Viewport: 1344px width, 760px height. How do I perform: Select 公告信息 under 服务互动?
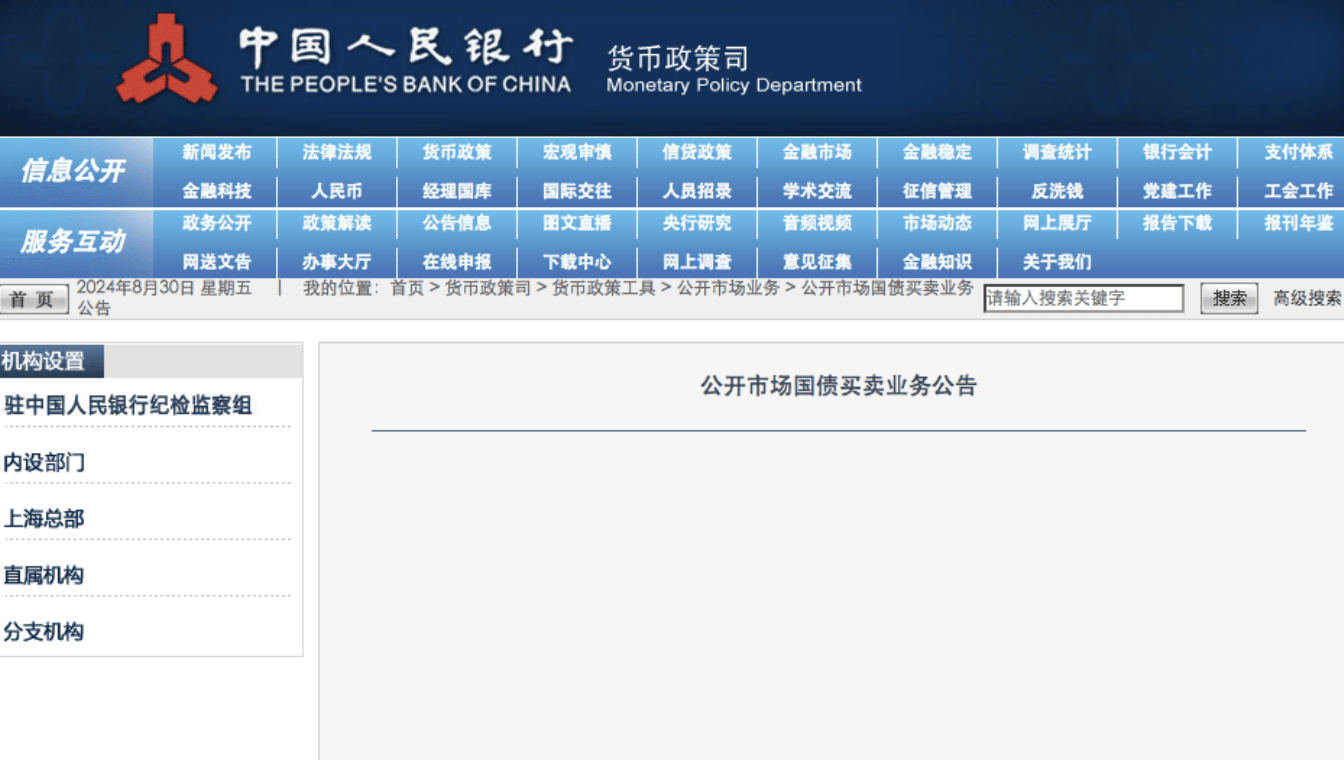click(456, 223)
